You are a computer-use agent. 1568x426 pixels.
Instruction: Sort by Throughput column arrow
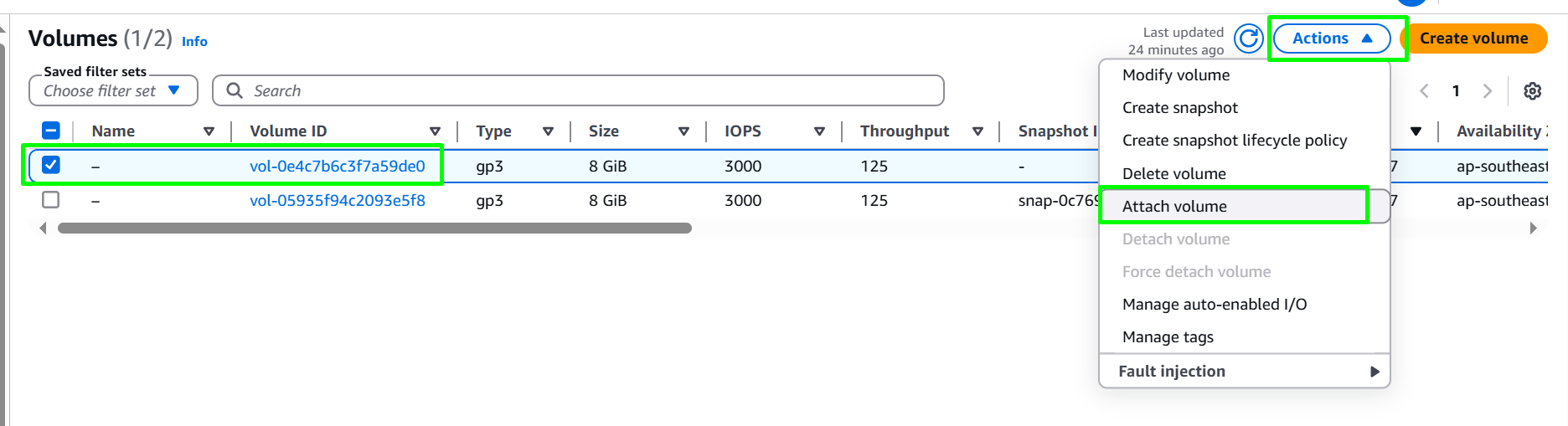977,131
